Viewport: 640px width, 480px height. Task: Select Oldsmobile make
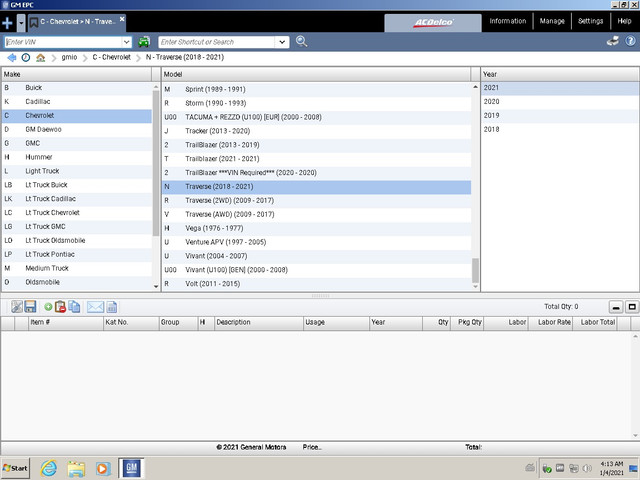[x=77, y=282]
